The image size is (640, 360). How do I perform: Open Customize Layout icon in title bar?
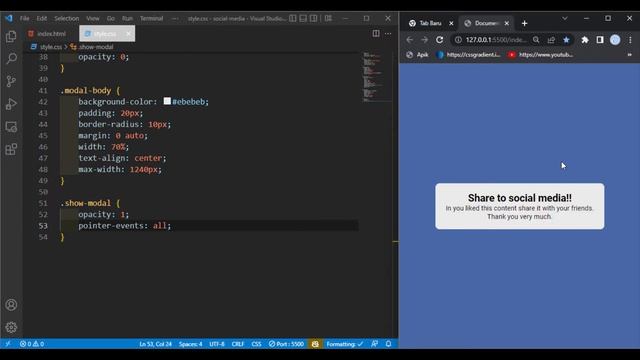tap(328, 18)
